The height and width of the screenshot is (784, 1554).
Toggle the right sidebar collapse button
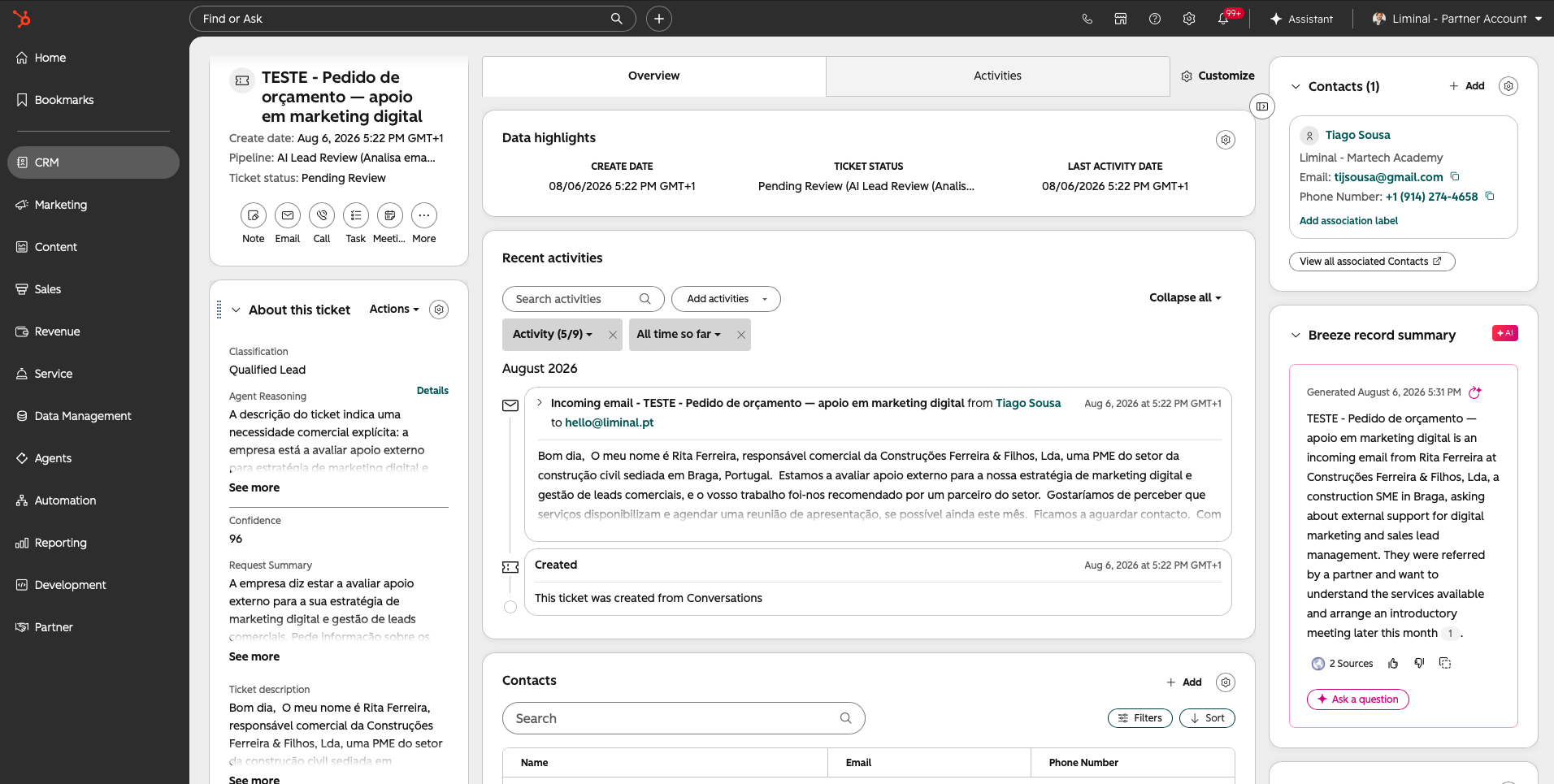click(1262, 106)
